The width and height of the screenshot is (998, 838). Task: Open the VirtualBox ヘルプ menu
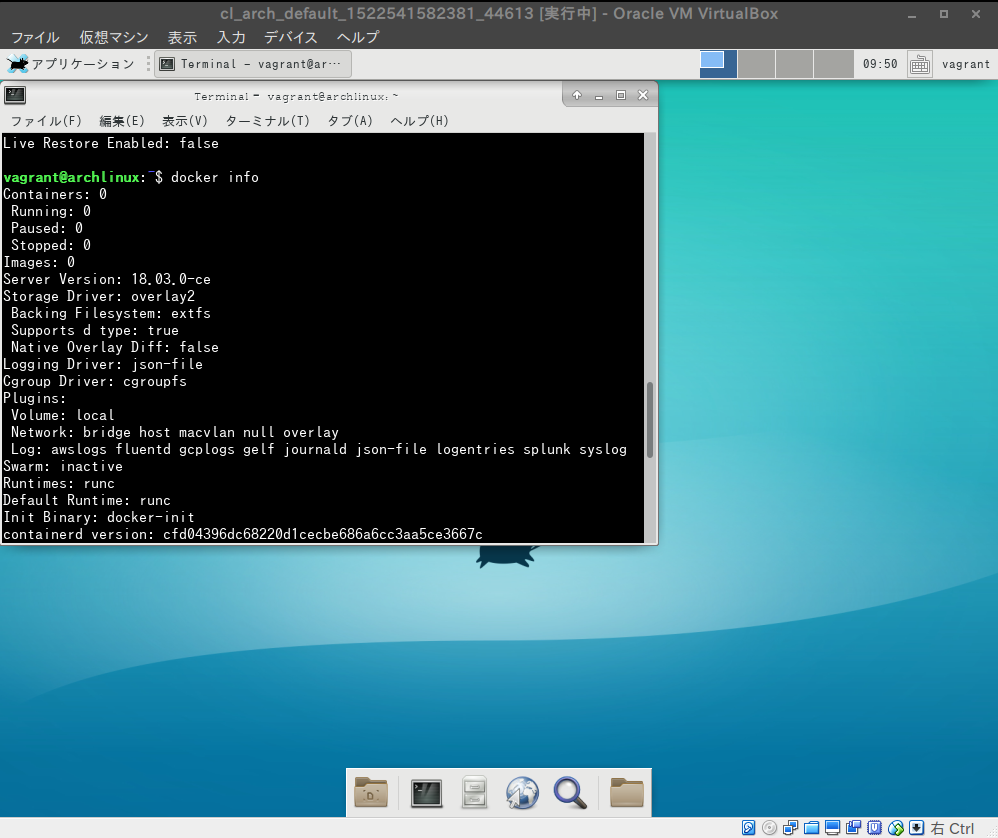point(358,38)
